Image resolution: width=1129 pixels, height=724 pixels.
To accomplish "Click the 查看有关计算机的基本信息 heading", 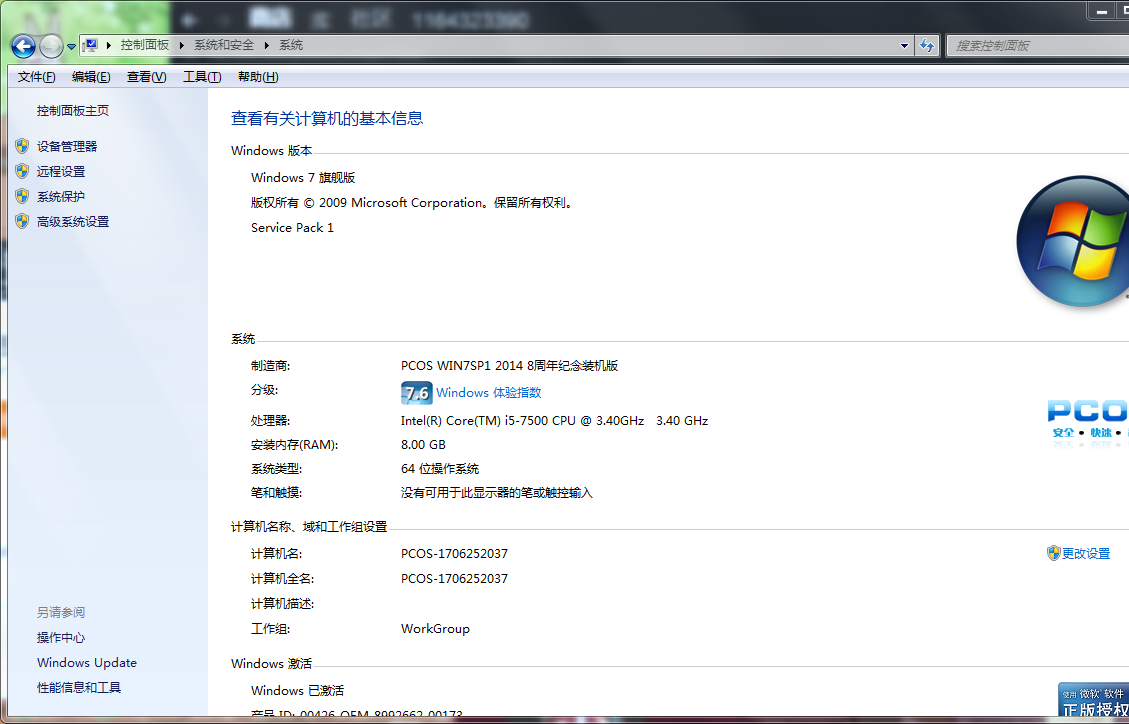I will tap(327, 119).
